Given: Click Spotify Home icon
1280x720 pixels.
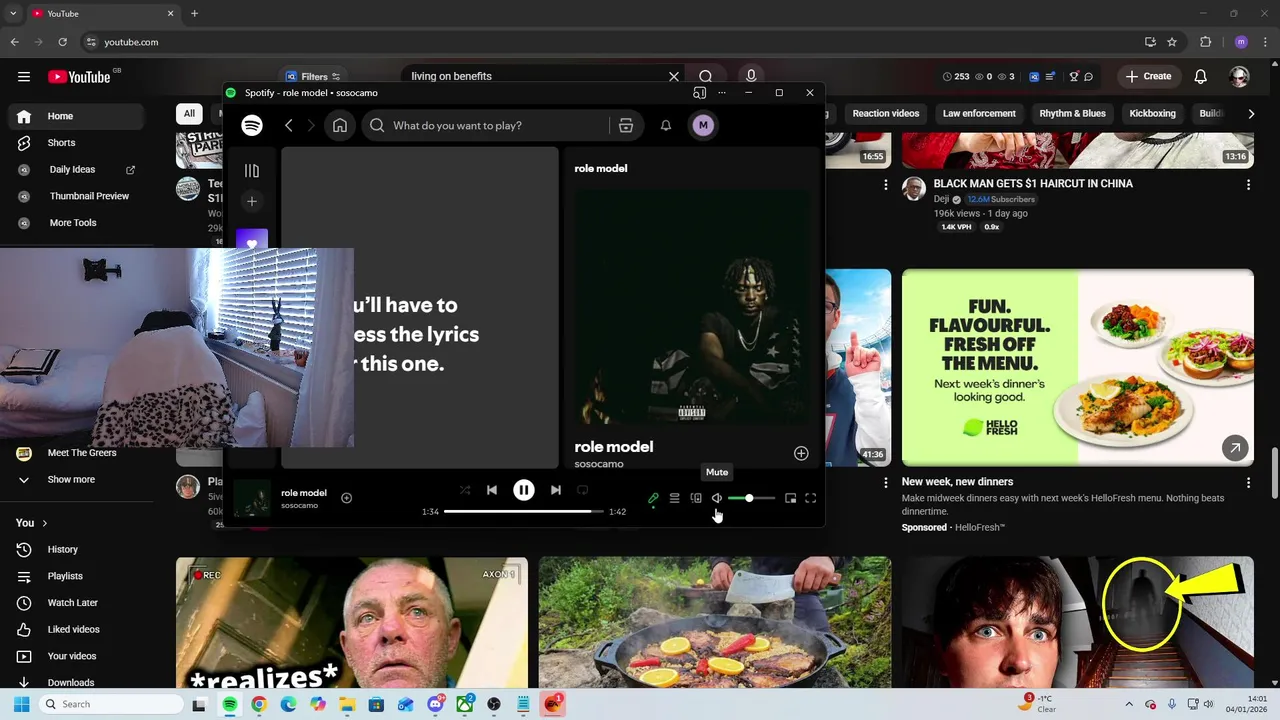Looking at the screenshot, I should pyautogui.click(x=340, y=125).
